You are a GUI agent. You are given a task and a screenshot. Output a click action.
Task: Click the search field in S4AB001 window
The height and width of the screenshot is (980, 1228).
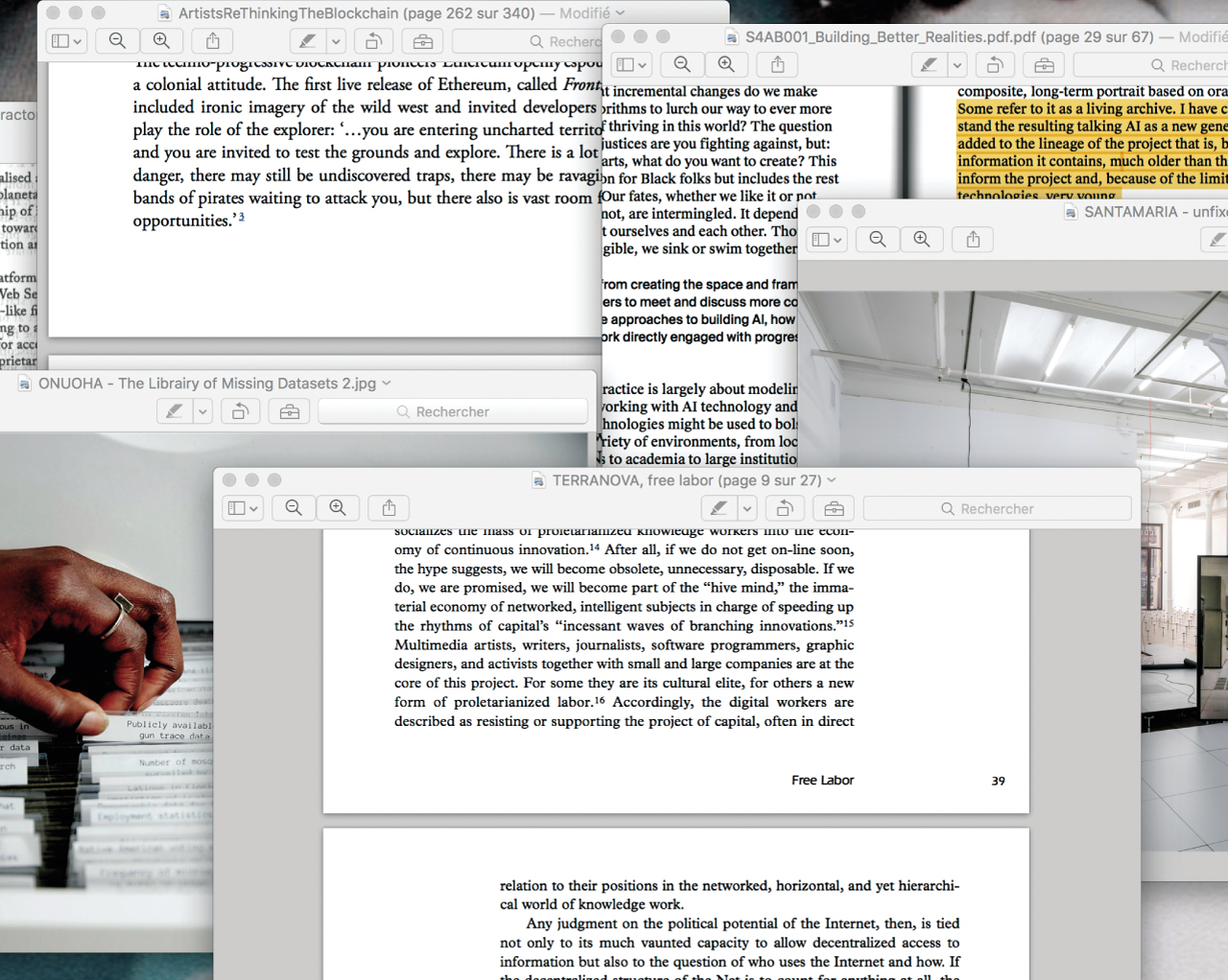coord(1151,64)
